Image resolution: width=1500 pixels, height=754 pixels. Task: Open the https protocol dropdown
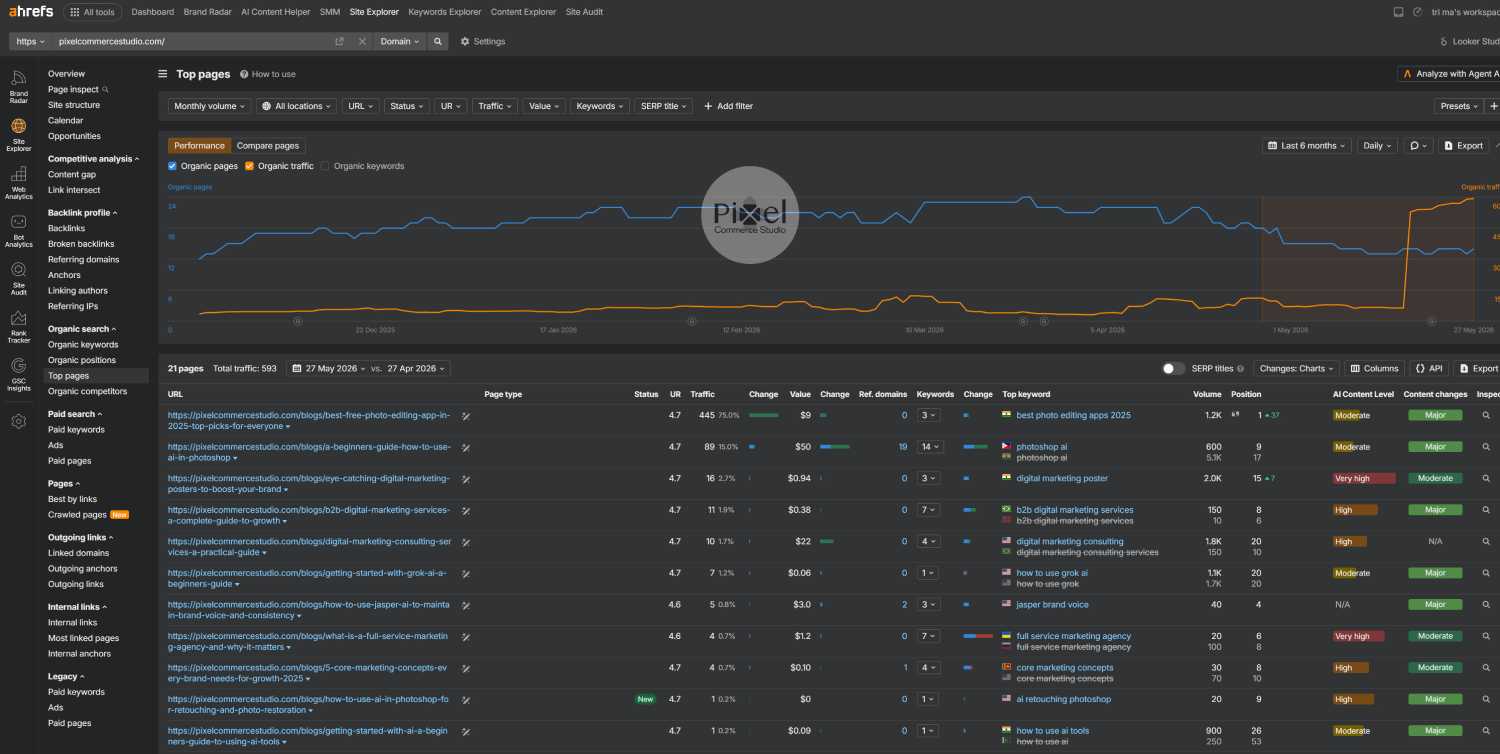(x=31, y=41)
